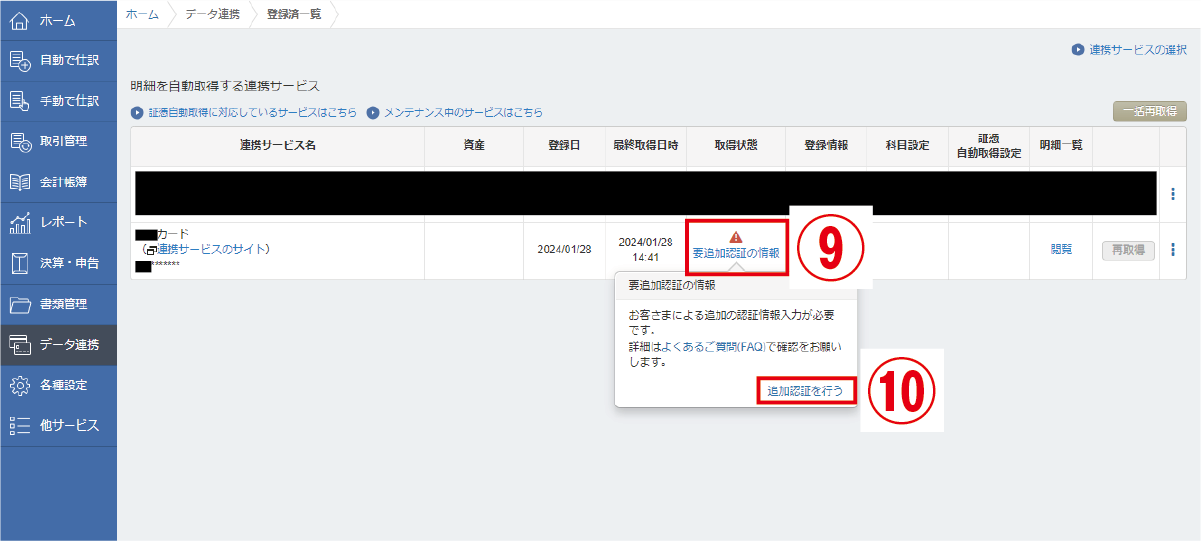Image resolution: width=1201 pixels, height=541 pixels.
Task: Click the 連携サービス名 column header
Action: 278,146
